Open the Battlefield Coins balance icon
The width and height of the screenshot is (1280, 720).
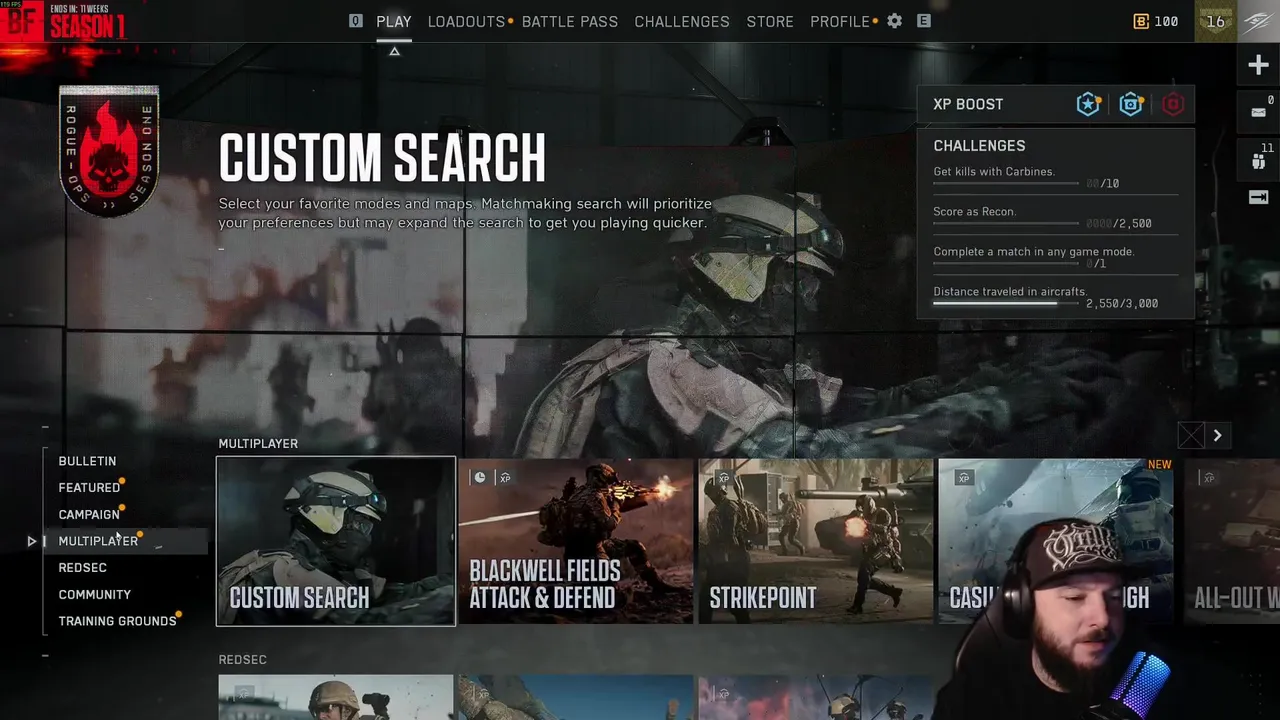click(x=1141, y=21)
